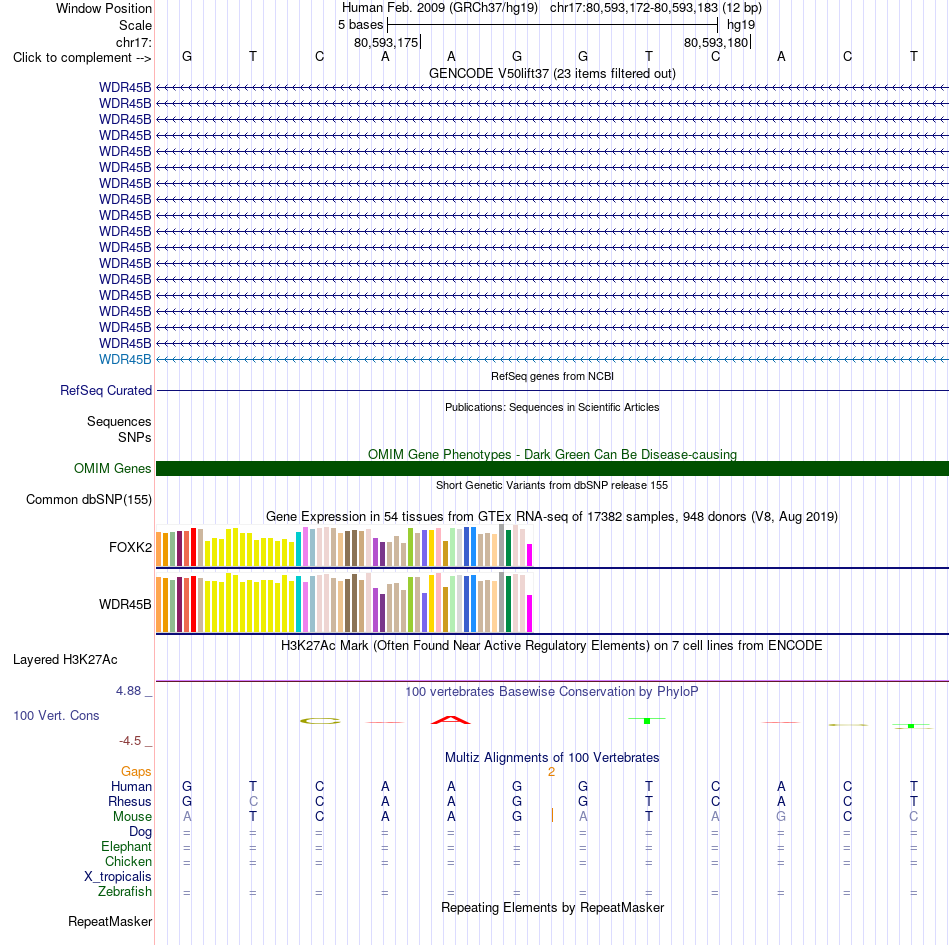Click the 'Click to complement -->' label
Image resolution: width=950 pixels, height=945 pixels.
pos(82,58)
